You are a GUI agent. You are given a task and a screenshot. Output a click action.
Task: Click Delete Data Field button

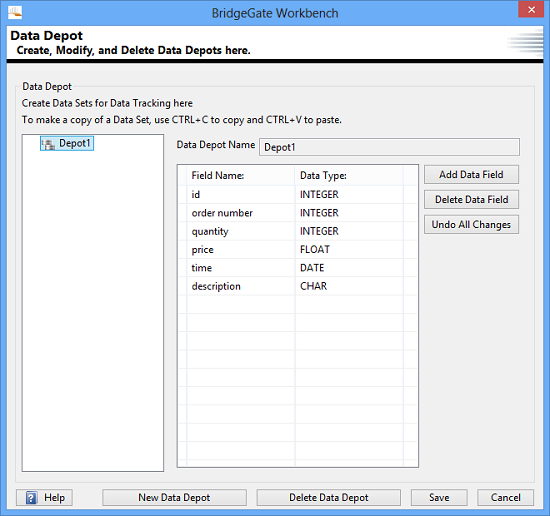pos(471,199)
